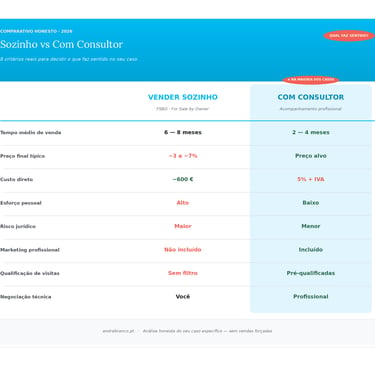Image resolution: width=375 pixels, height=366 pixels.
Task: Click 'Acompanhamento profissional' caption
Action: point(311,109)
